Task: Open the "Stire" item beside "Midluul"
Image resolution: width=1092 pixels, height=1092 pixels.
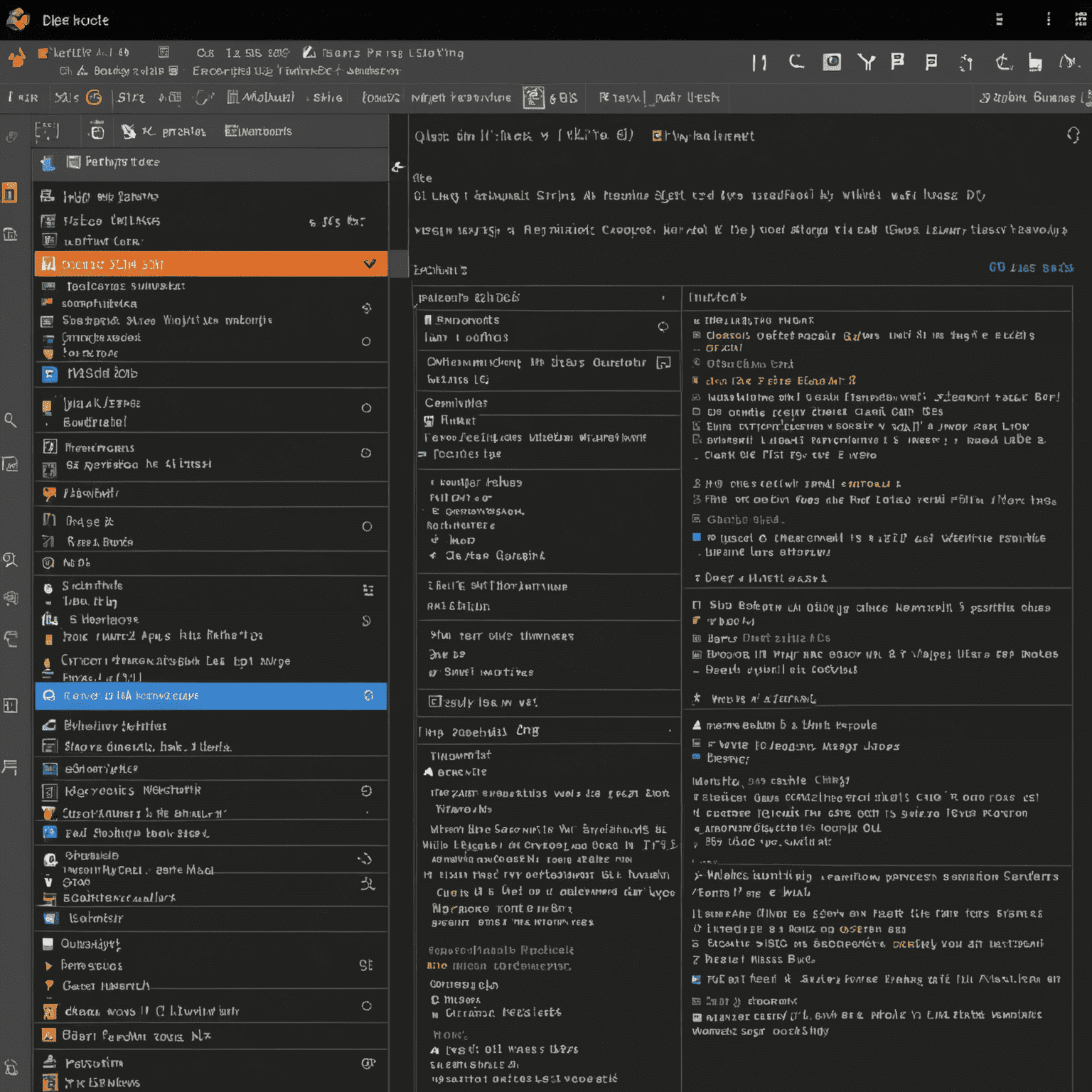Action: coord(328,97)
